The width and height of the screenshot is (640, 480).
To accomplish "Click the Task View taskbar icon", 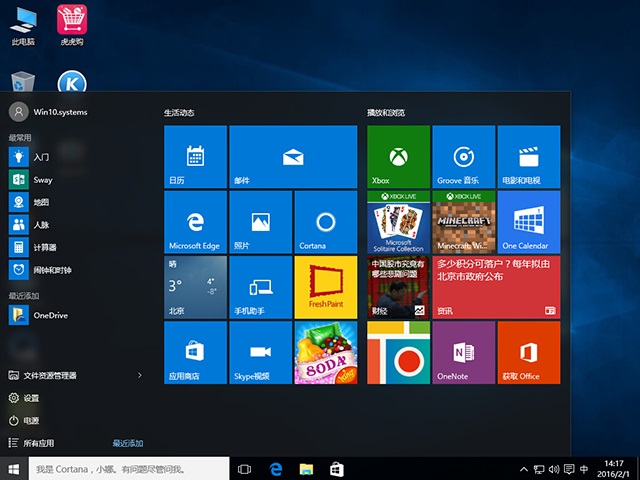I will tap(244, 468).
